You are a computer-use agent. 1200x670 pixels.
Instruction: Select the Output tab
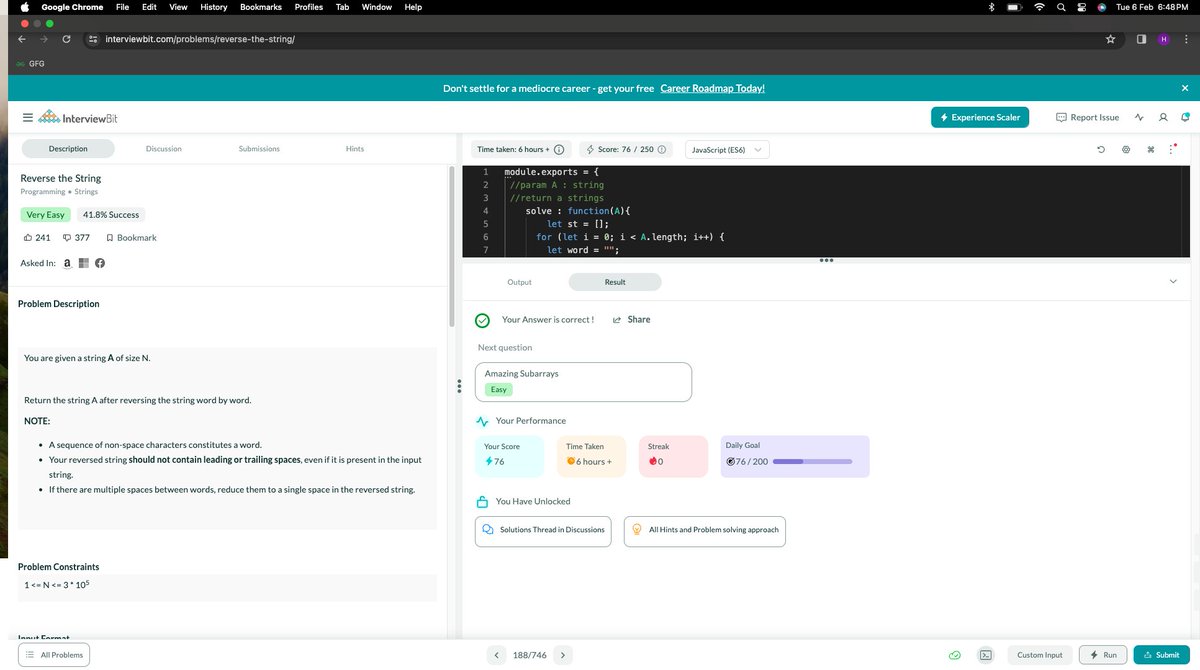(x=519, y=282)
